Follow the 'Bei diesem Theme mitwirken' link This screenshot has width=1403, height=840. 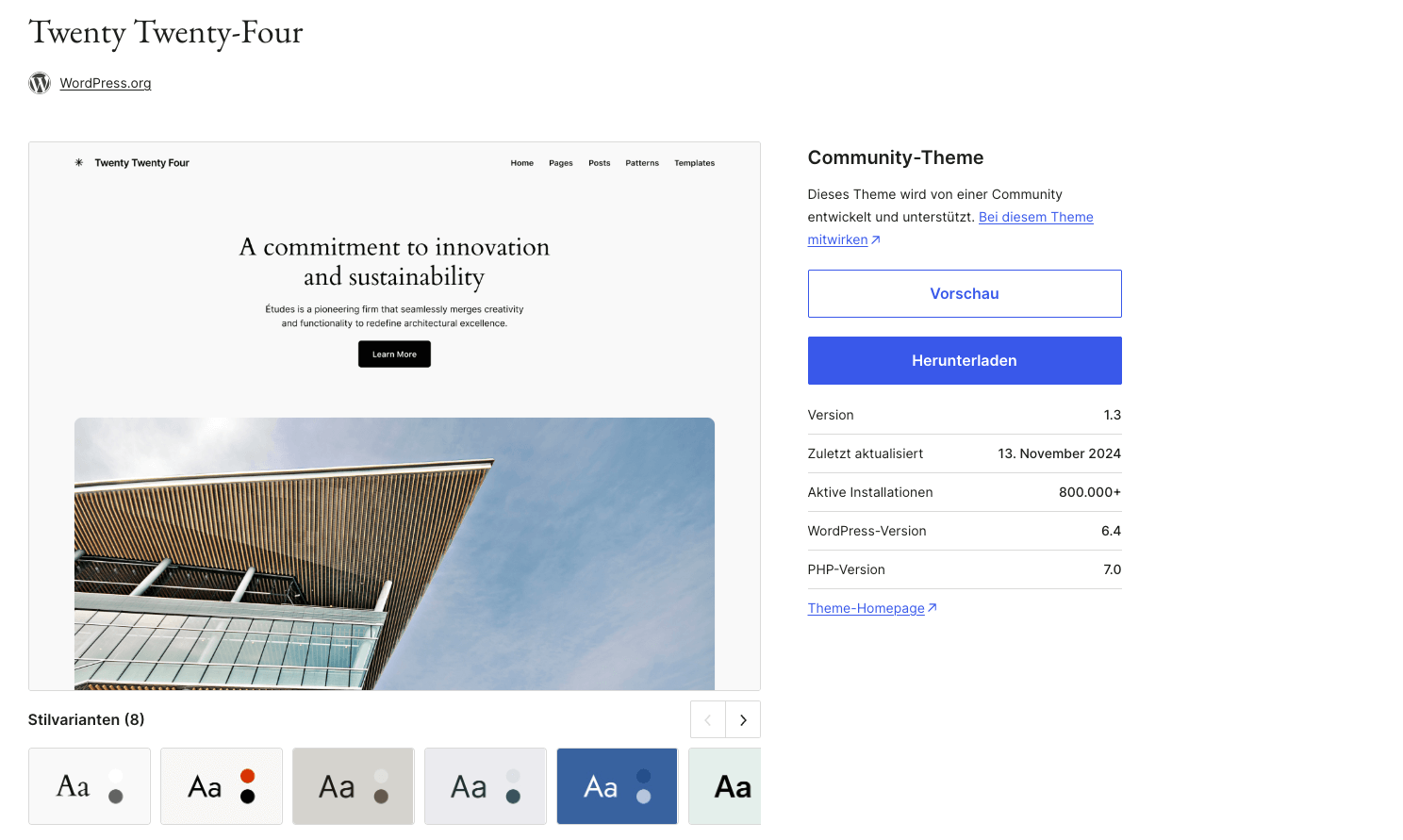coord(1035,217)
